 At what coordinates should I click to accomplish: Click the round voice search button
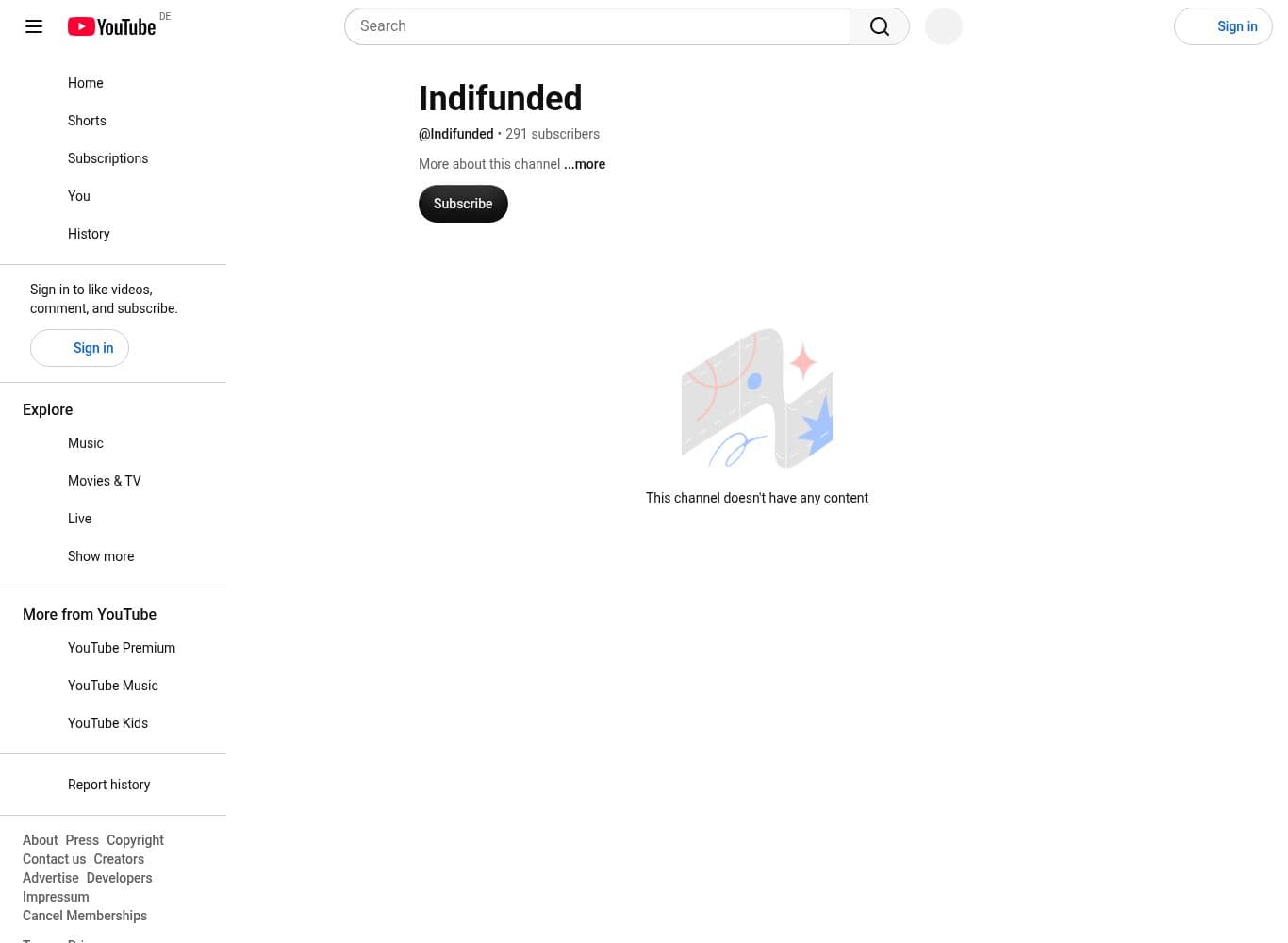tap(943, 26)
